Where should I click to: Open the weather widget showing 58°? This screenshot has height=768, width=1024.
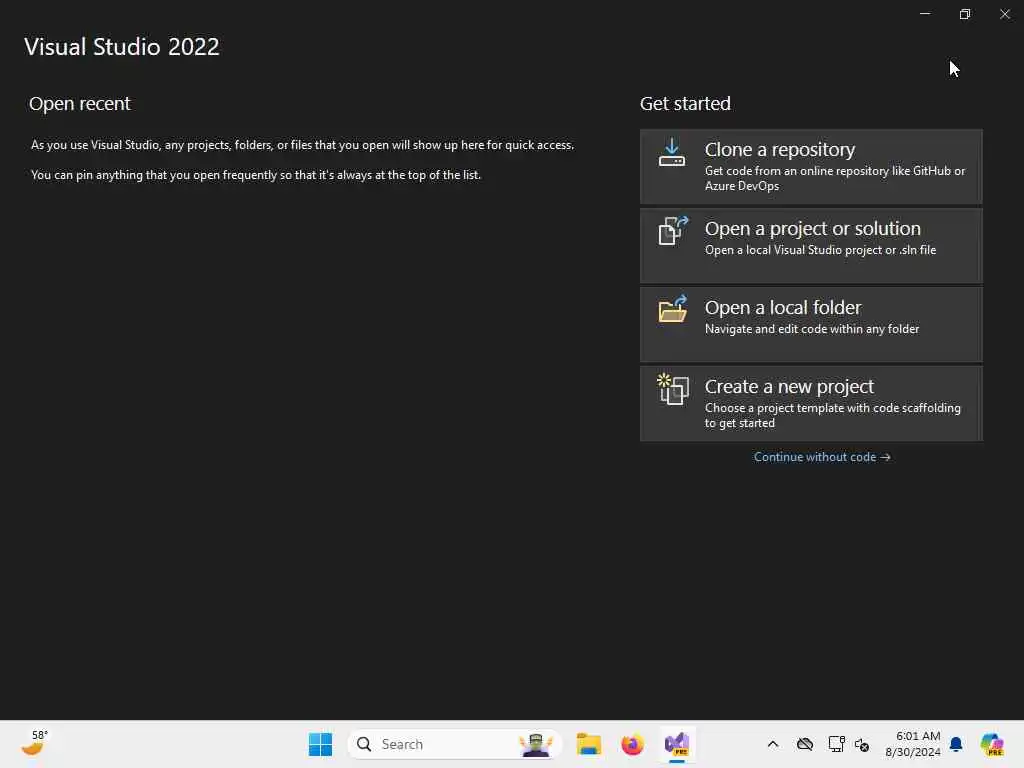tap(34, 744)
